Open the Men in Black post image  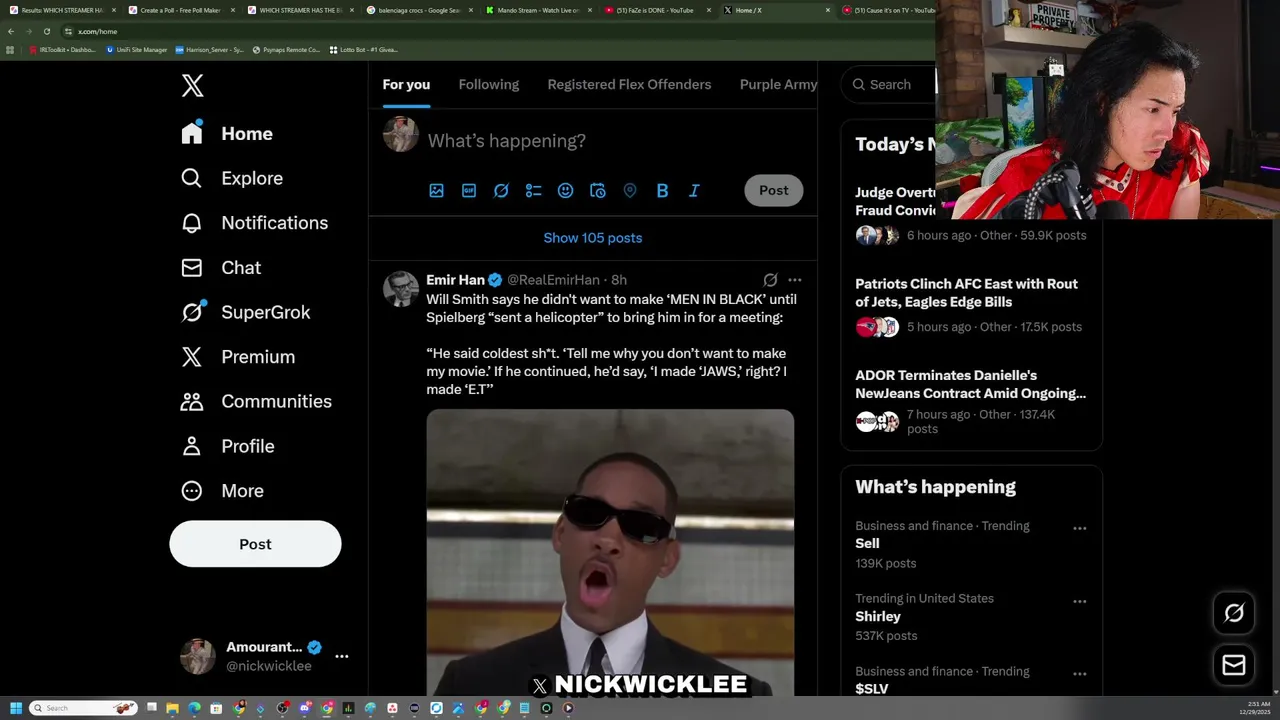click(610, 552)
